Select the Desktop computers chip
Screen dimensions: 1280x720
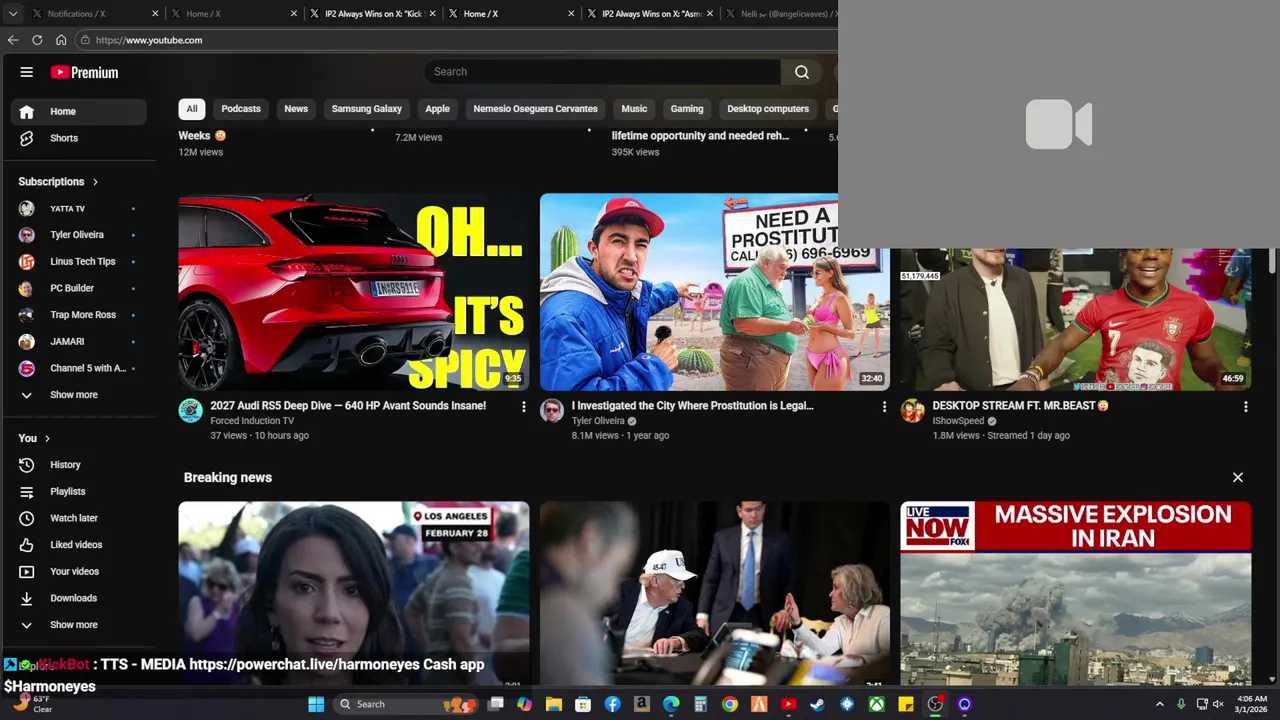pos(768,109)
